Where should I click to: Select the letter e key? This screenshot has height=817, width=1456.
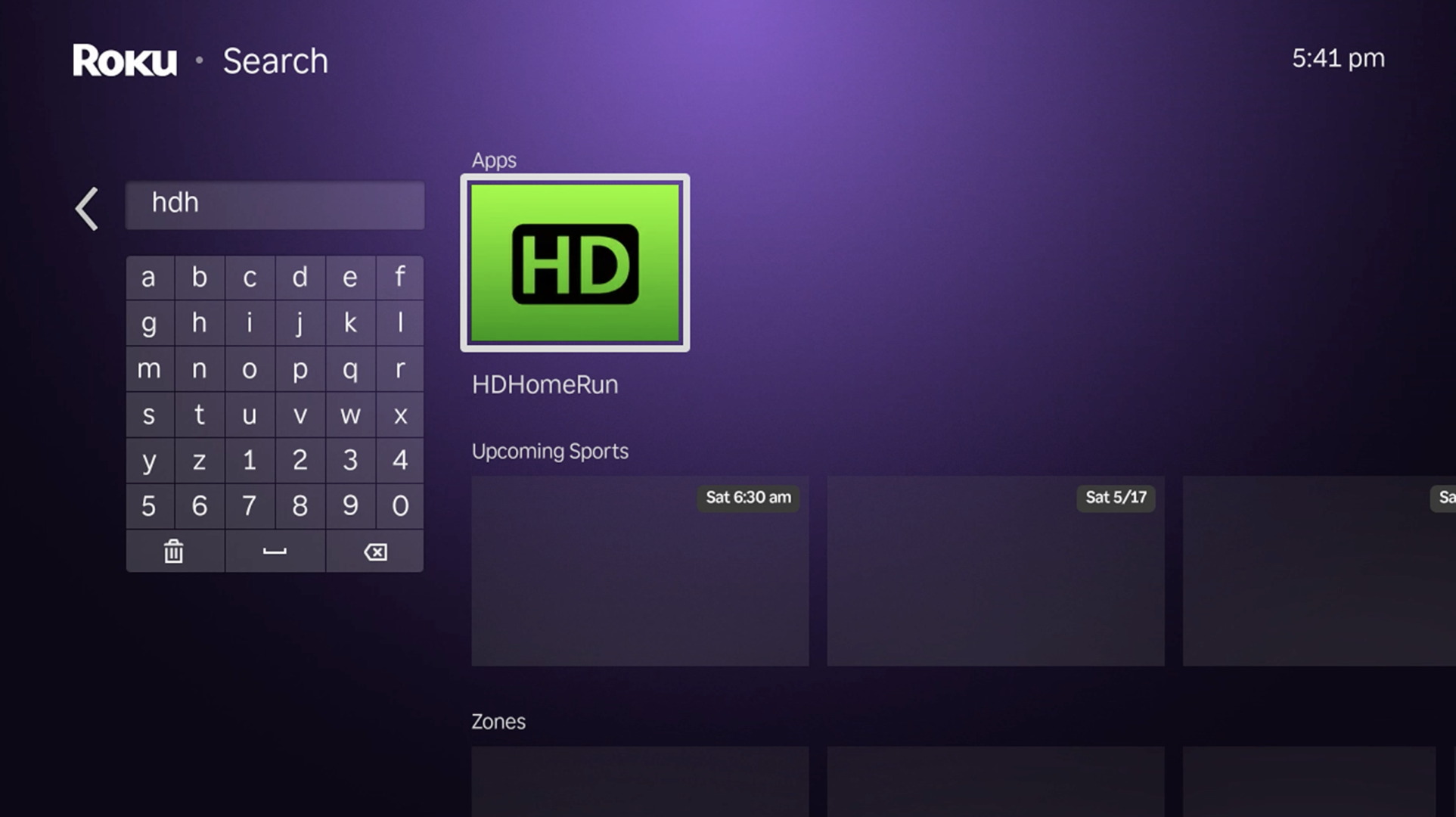click(350, 278)
